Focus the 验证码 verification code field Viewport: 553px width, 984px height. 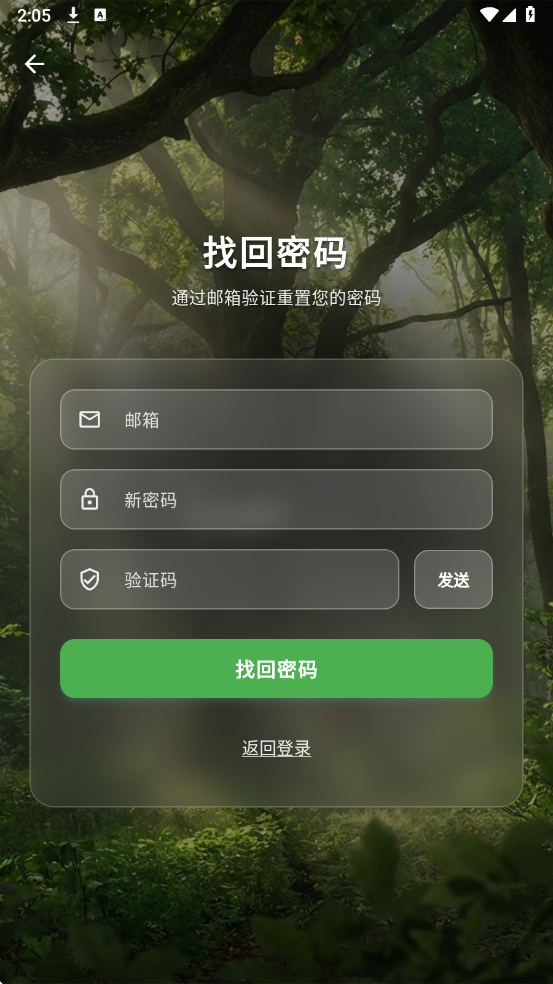click(230, 579)
